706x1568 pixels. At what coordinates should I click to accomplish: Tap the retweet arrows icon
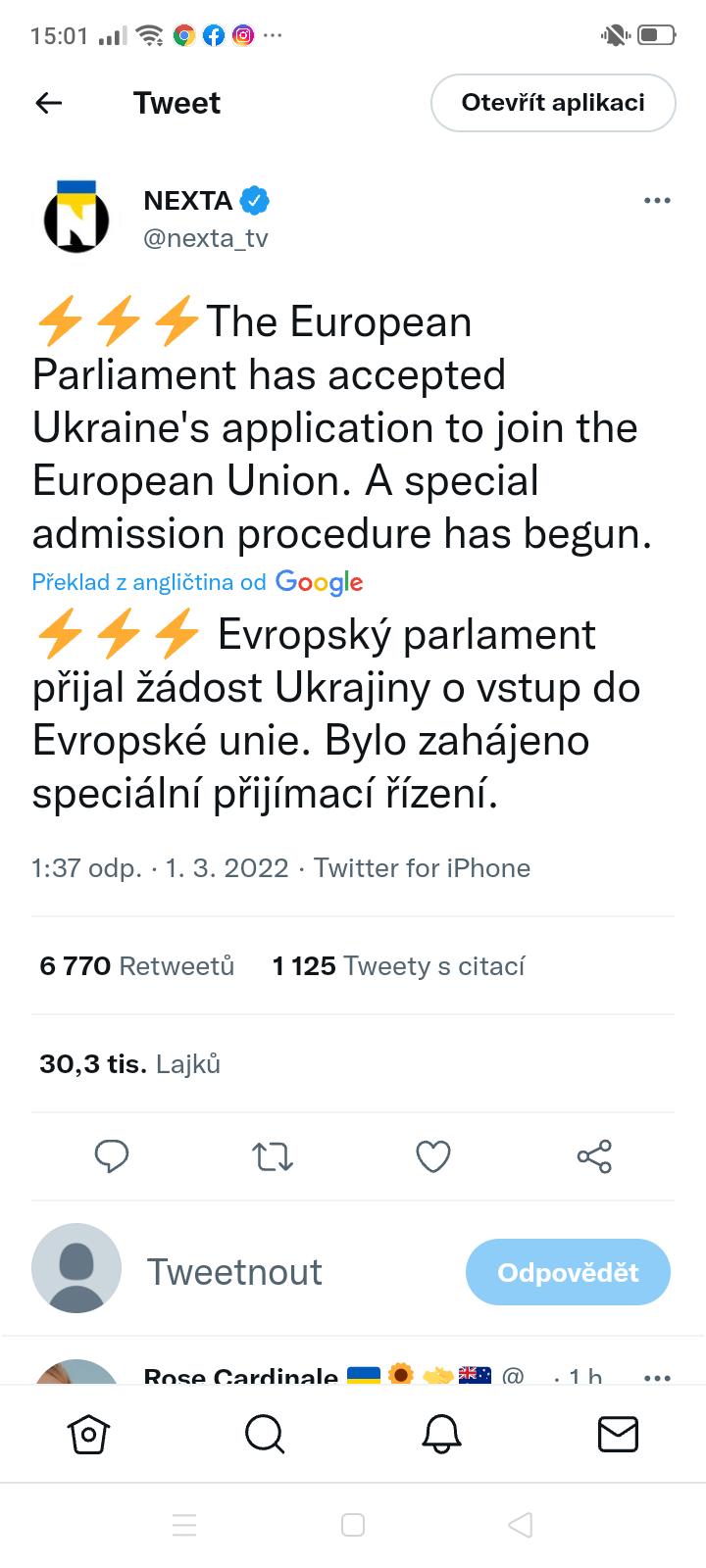click(x=273, y=1156)
